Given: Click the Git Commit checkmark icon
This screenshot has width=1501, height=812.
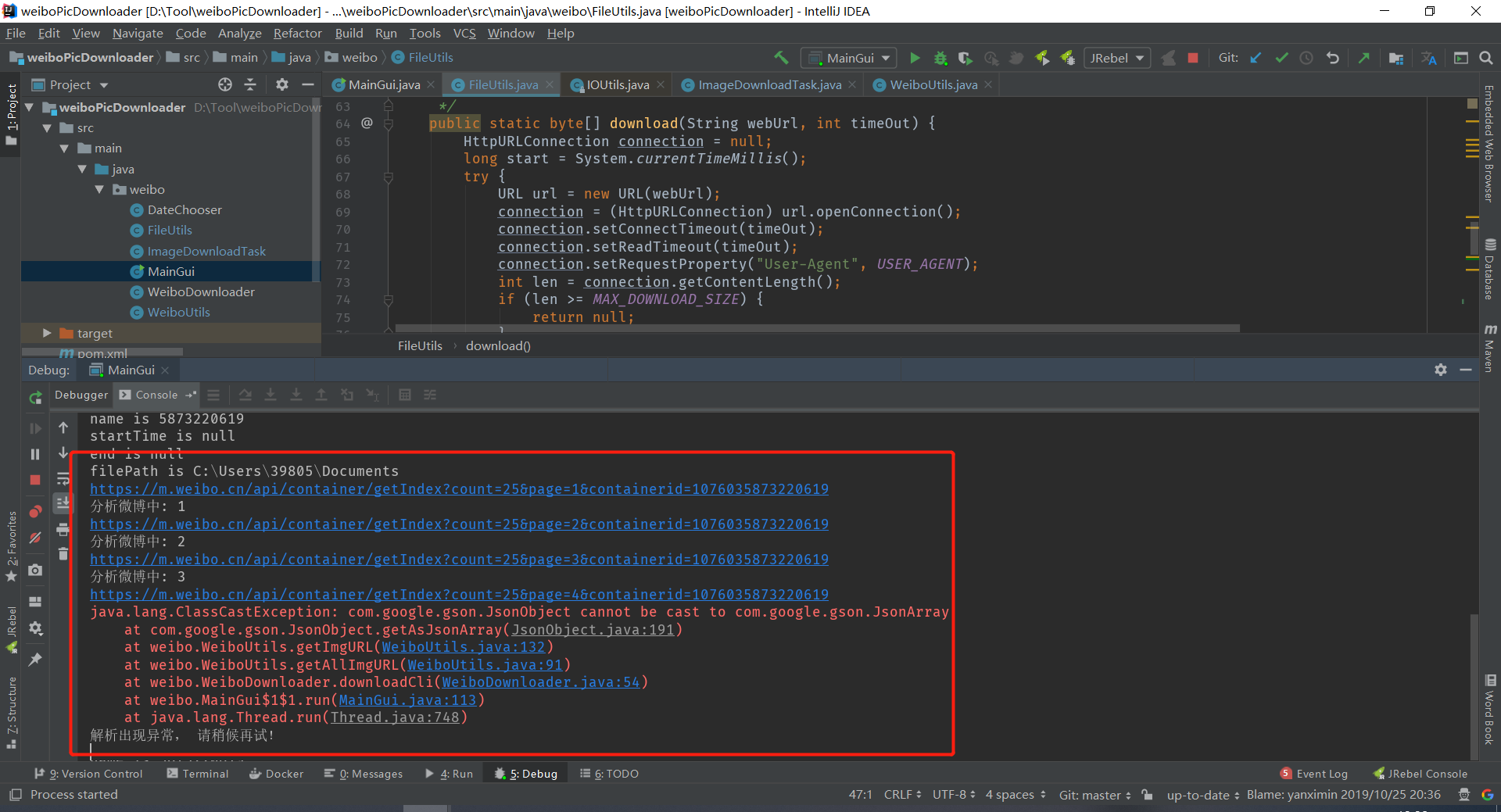Looking at the screenshot, I should 1281,58.
